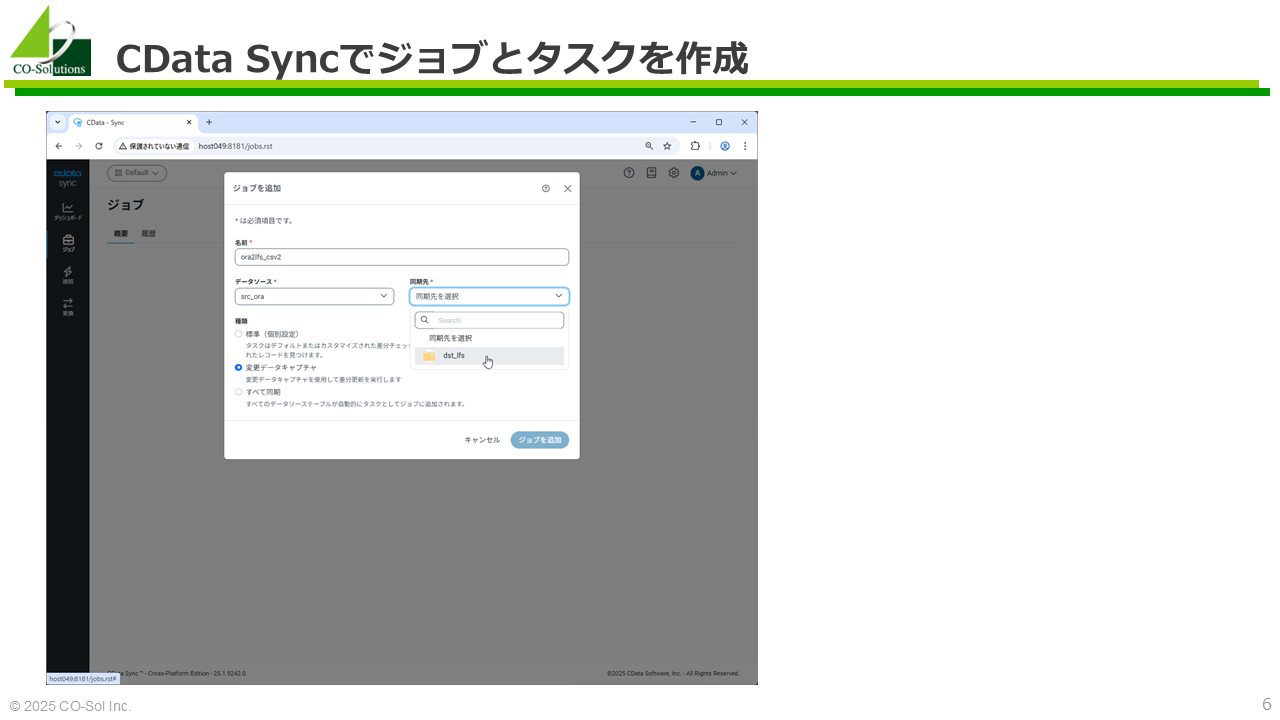Click the キャンセル button
Image resolution: width=1280 pixels, height=720 pixels.
[482, 440]
